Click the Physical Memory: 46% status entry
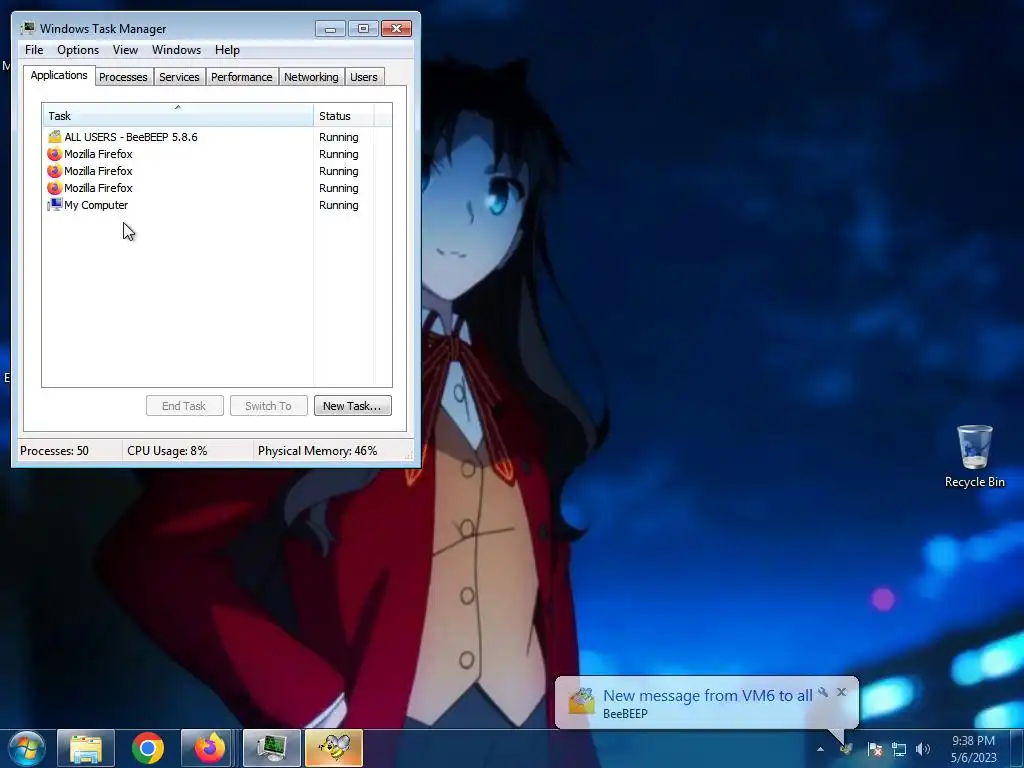The width and height of the screenshot is (1024, 768). pos(317,451)
